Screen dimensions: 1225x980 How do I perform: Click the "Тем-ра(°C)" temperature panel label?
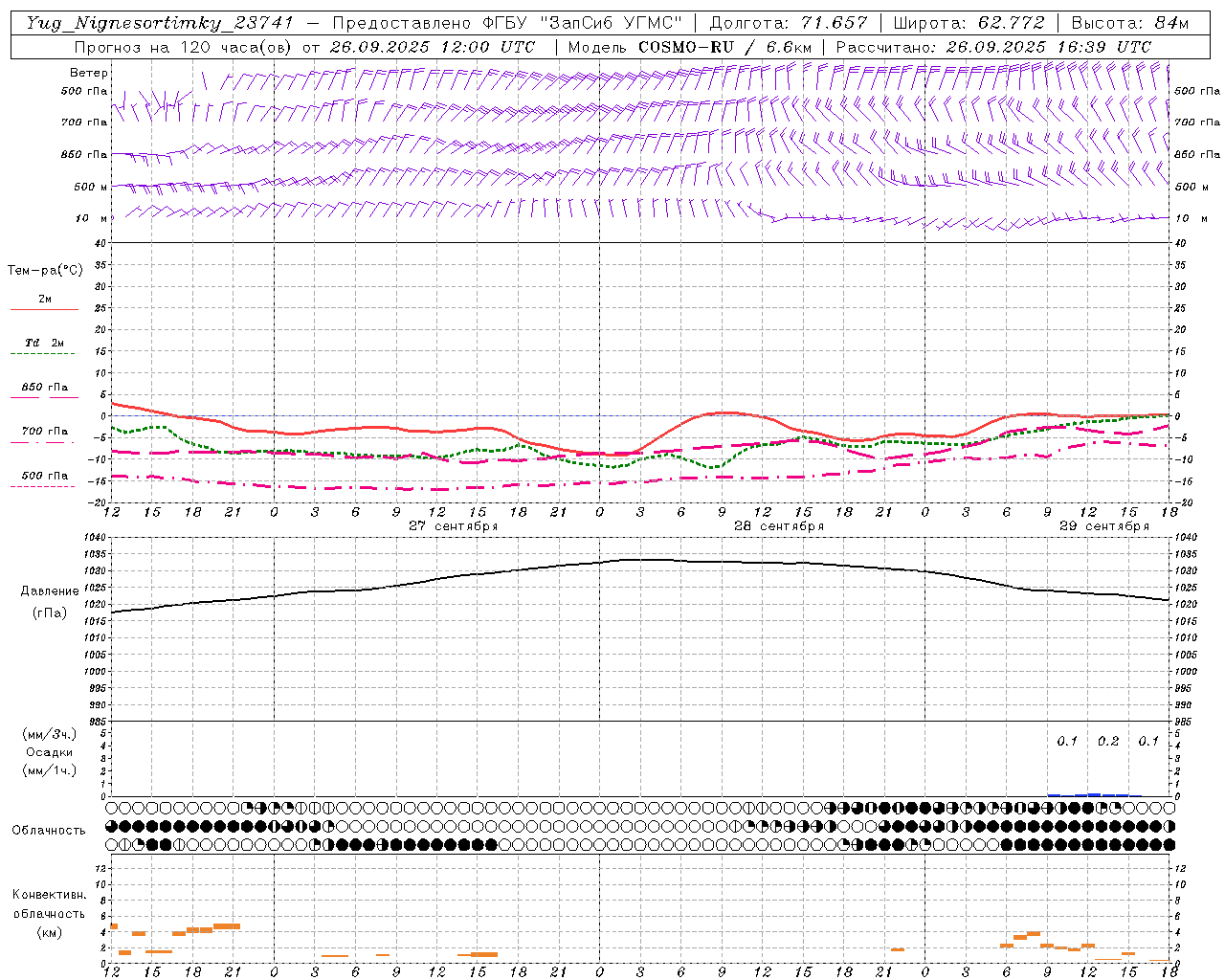(x=45, y=271)
